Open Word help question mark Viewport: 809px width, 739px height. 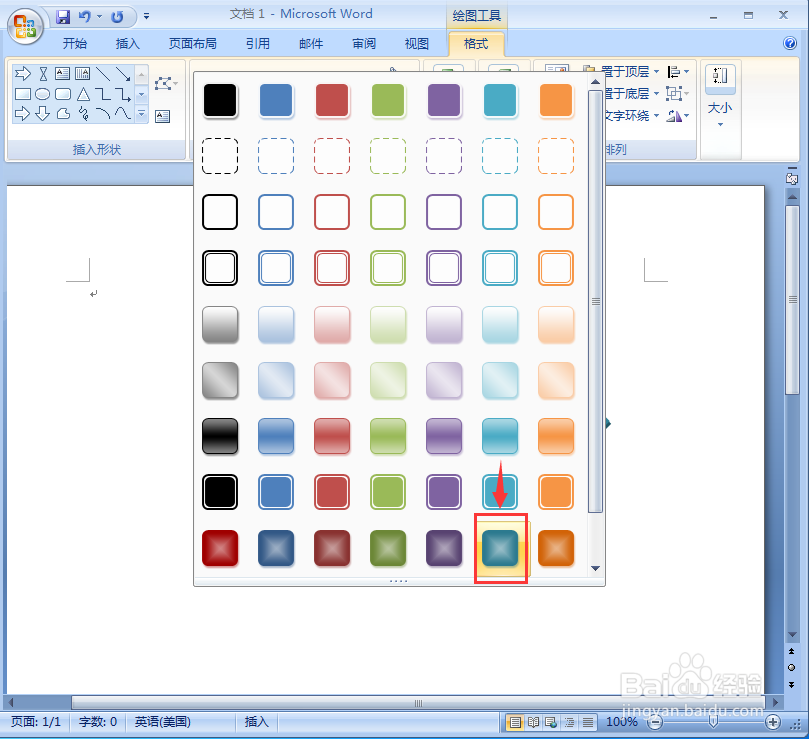(790, 43)
